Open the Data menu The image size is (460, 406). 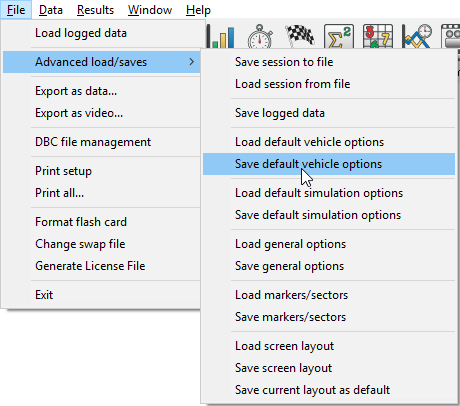point(51,10)
